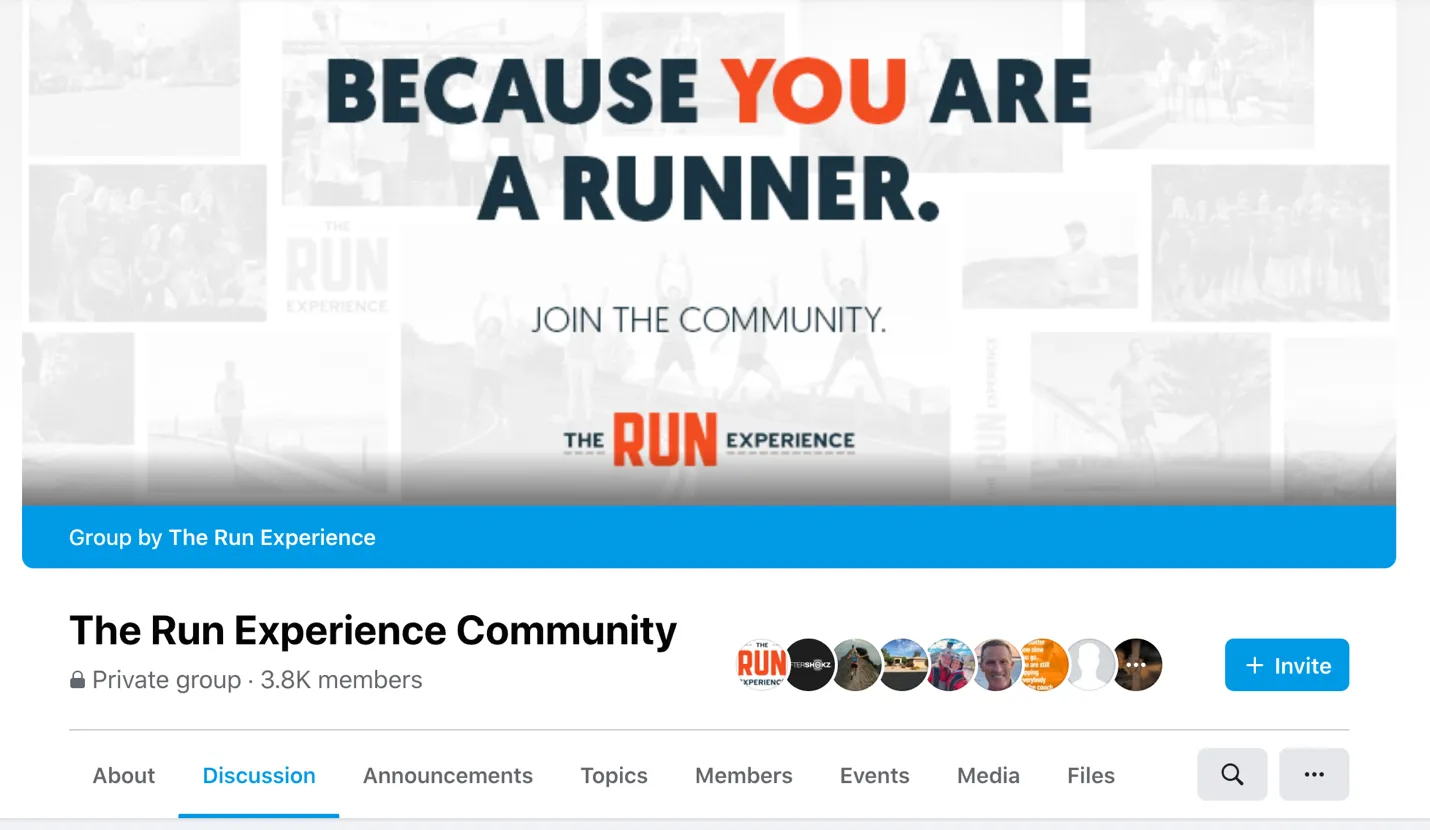Screen dimensions: 1430x830
Task: Switch to the Announcements tab
Action: click(x=448, y=775)
